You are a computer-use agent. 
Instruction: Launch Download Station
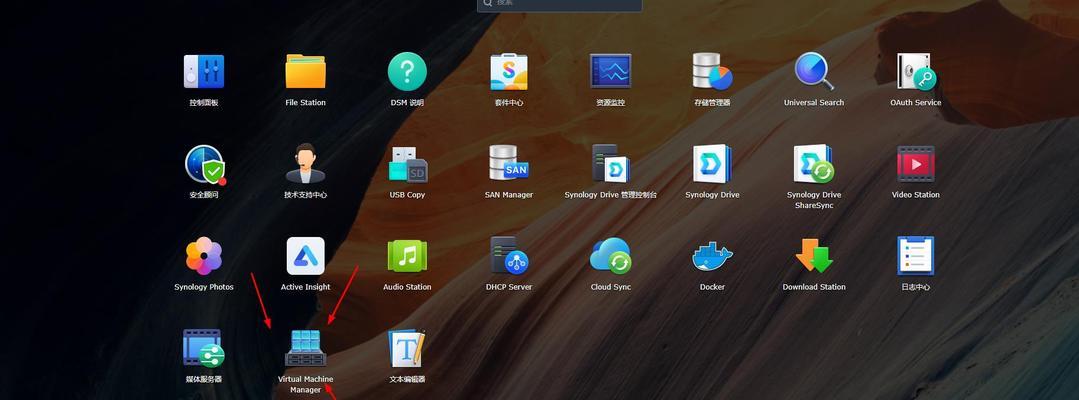[814, 256]
